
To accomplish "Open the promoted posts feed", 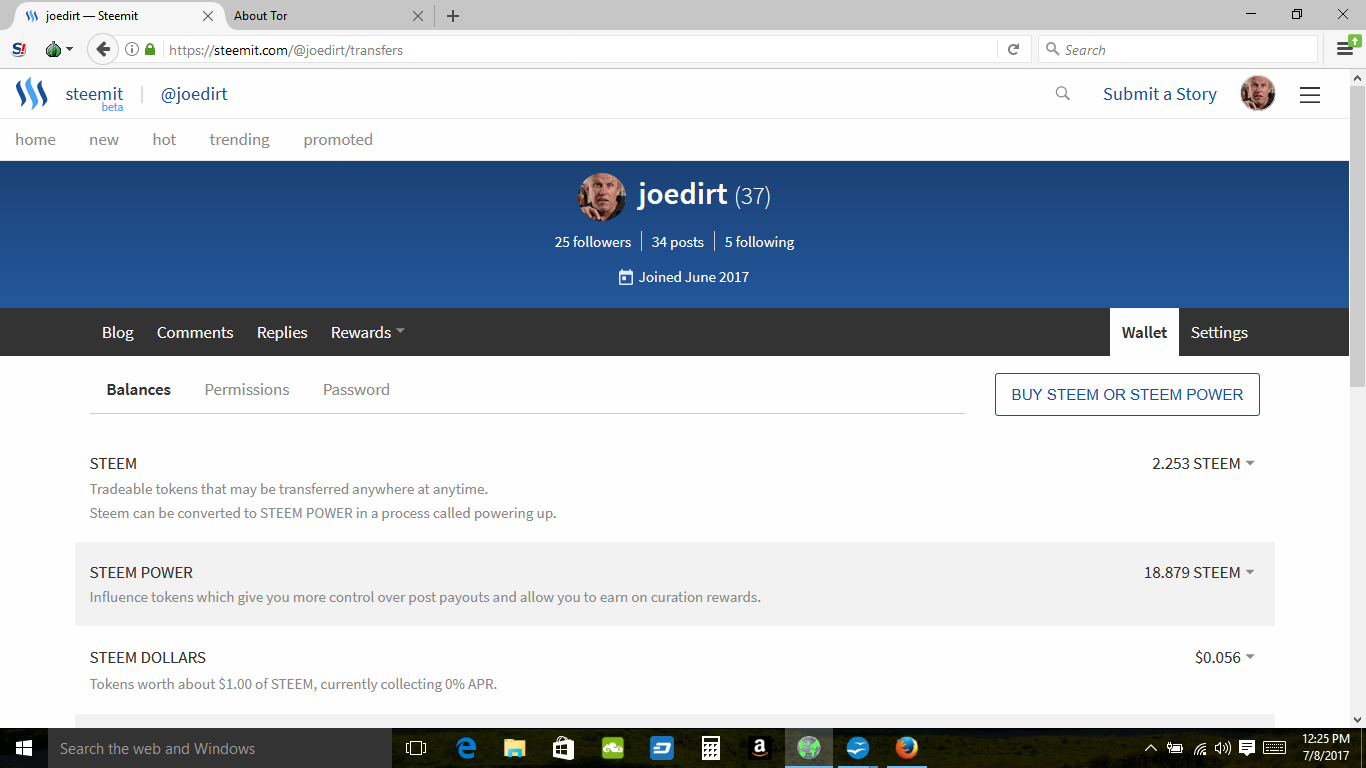I will (338, 140).
